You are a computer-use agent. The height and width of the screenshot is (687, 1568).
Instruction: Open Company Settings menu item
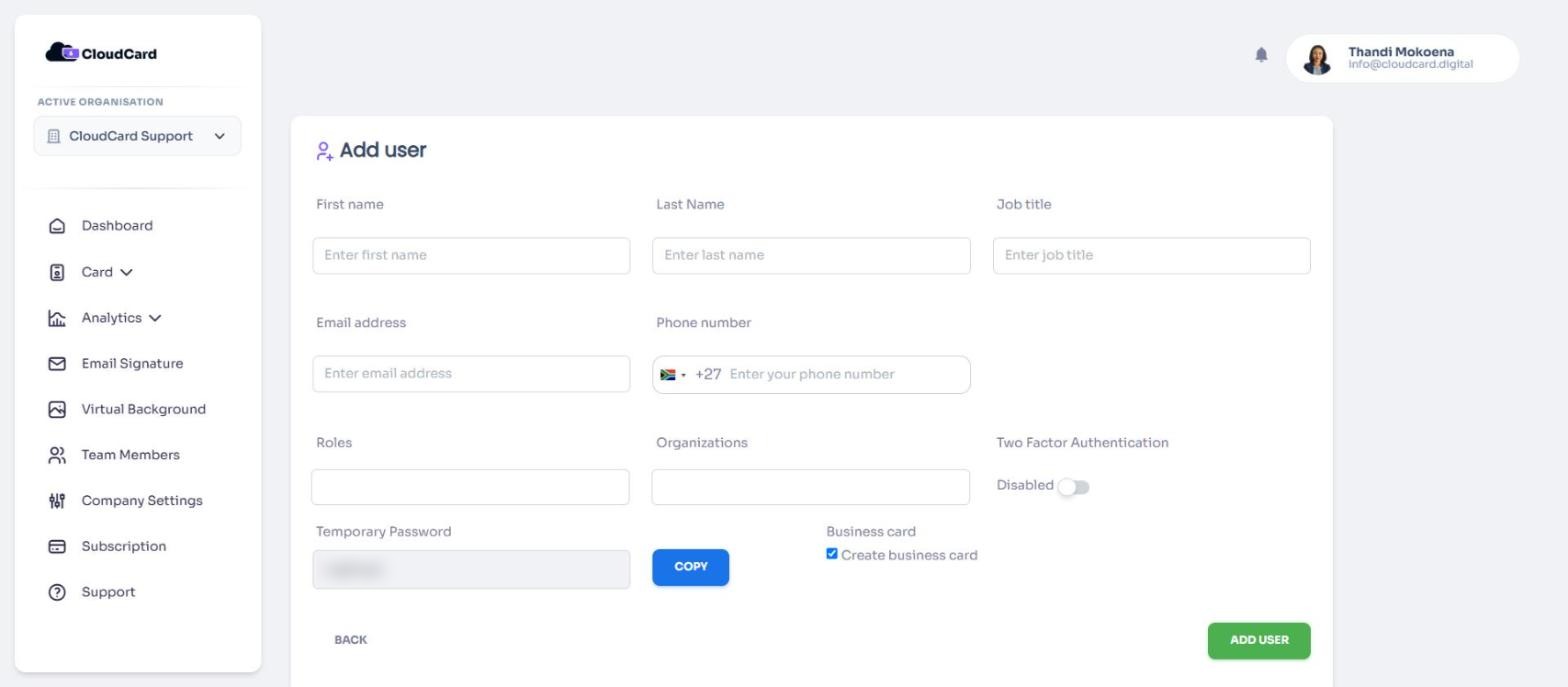click(141, 501)
